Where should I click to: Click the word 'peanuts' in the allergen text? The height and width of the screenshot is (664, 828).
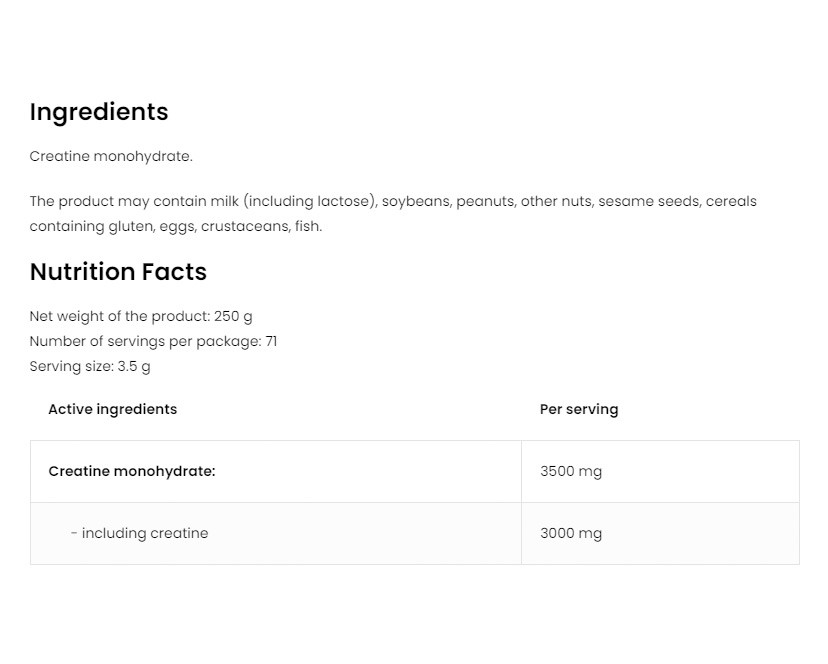point(485,201)
